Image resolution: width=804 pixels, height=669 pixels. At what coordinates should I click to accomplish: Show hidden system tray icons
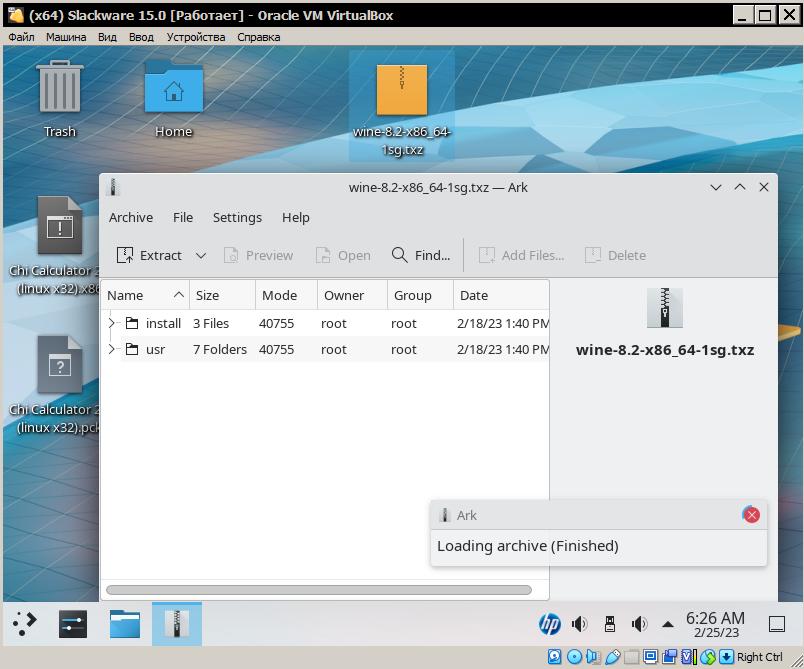(668, 625)
